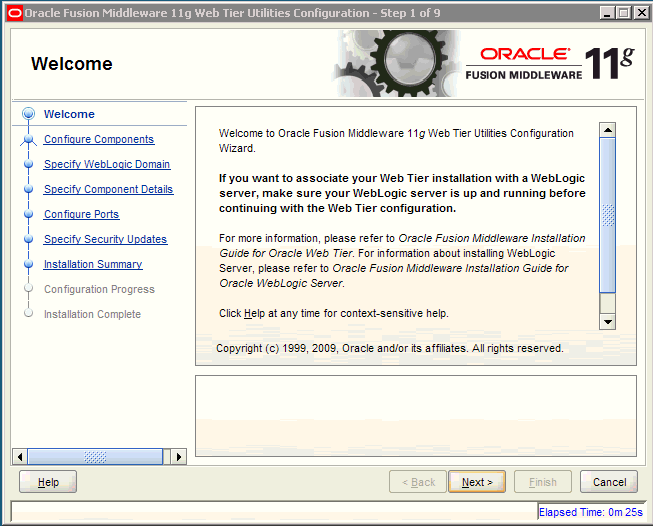
Task: Click the greyed Installation Complete label
Action: pos(92,314)
